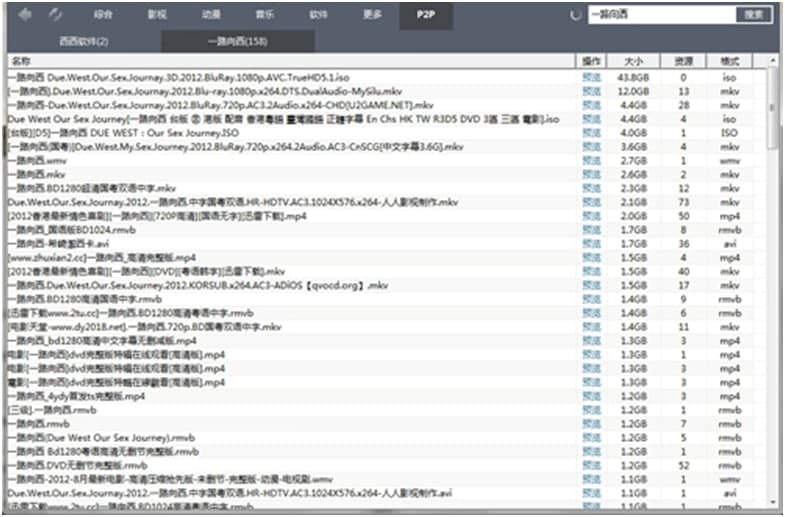Select the KORSUB.x264.AC3-ADiOS mkv row

click(198, 286)
